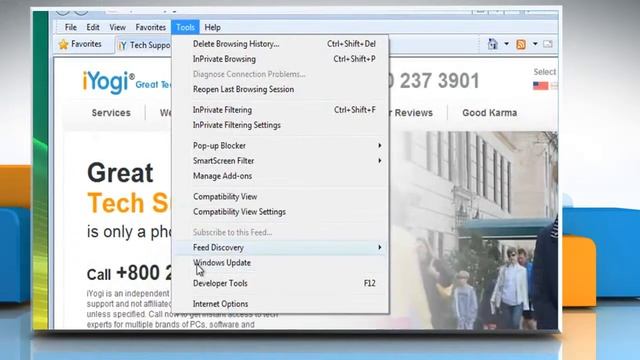Open the Edit menu
640x360 pixels.
point(93,27)
